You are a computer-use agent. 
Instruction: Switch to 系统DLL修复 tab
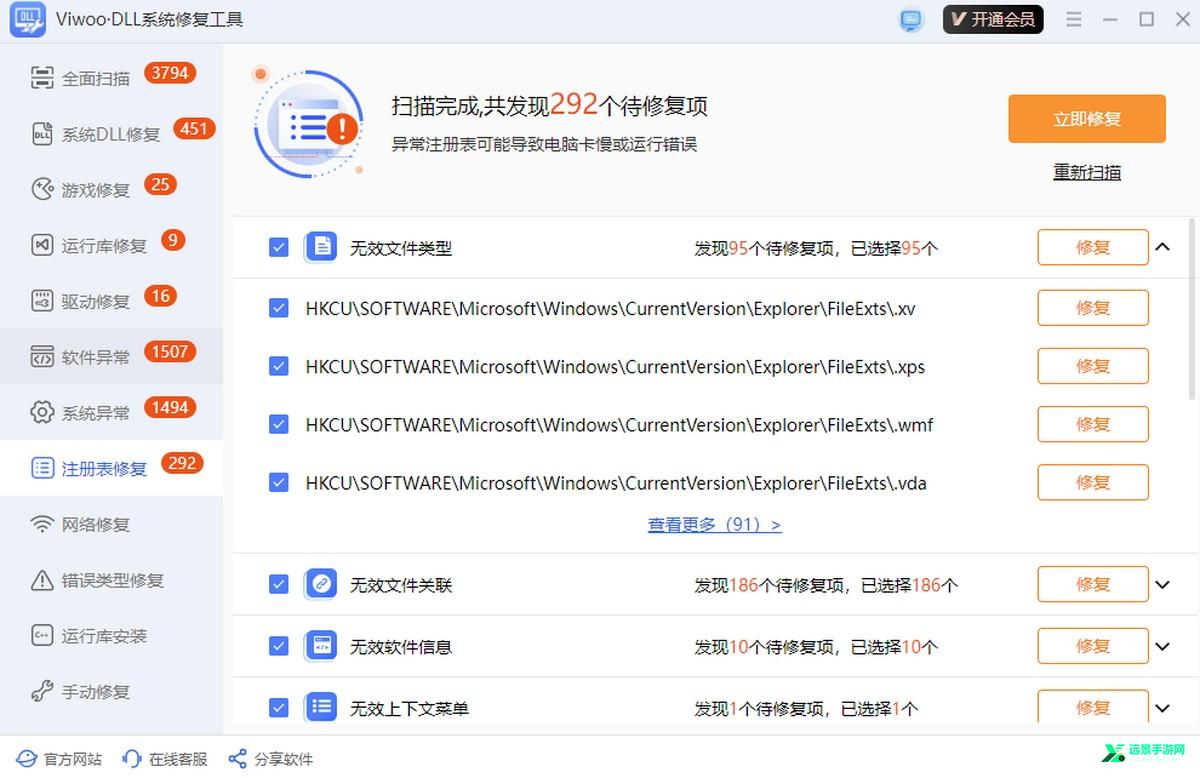[x=111, y=134]
